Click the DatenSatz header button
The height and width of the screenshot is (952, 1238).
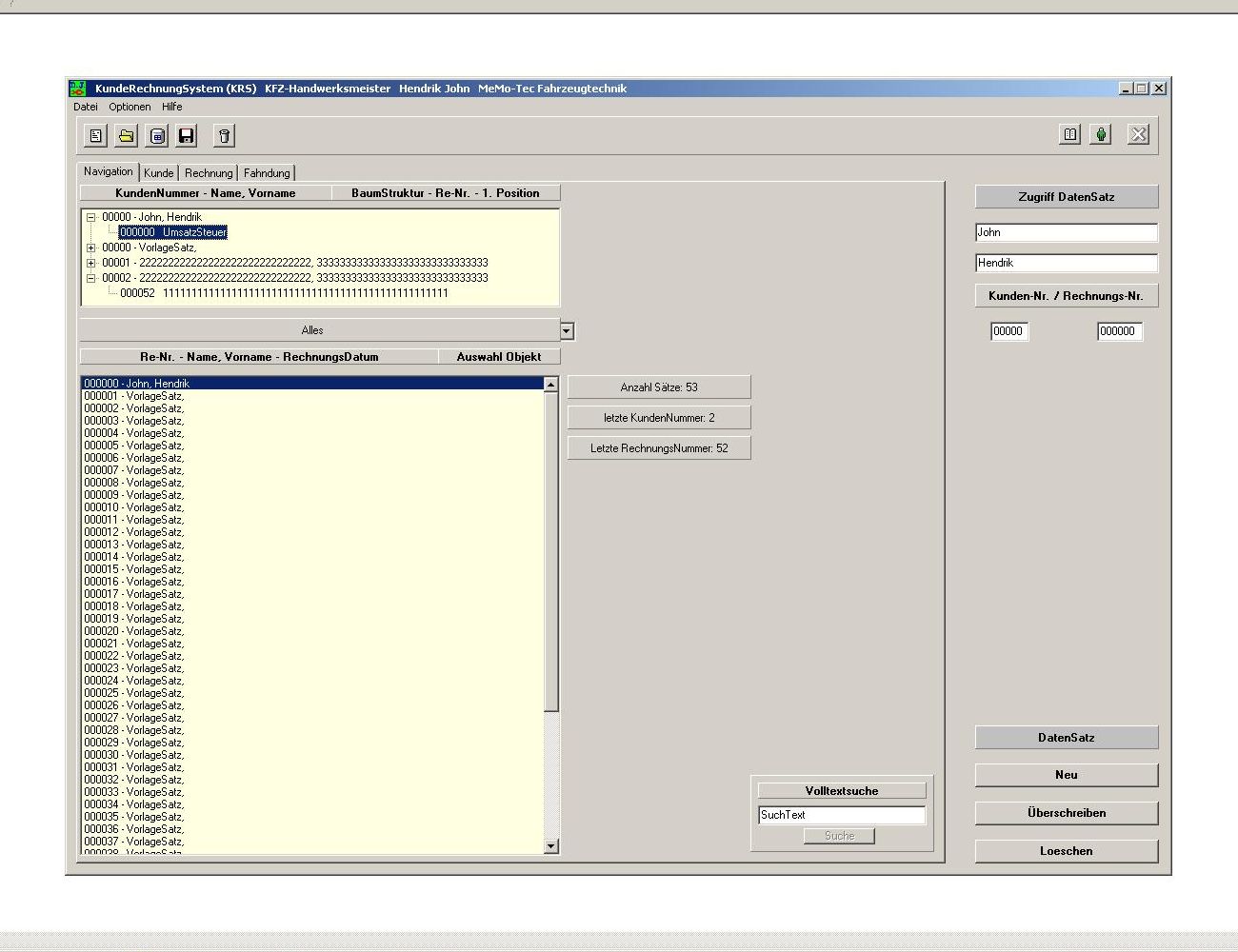point(1067,738)
